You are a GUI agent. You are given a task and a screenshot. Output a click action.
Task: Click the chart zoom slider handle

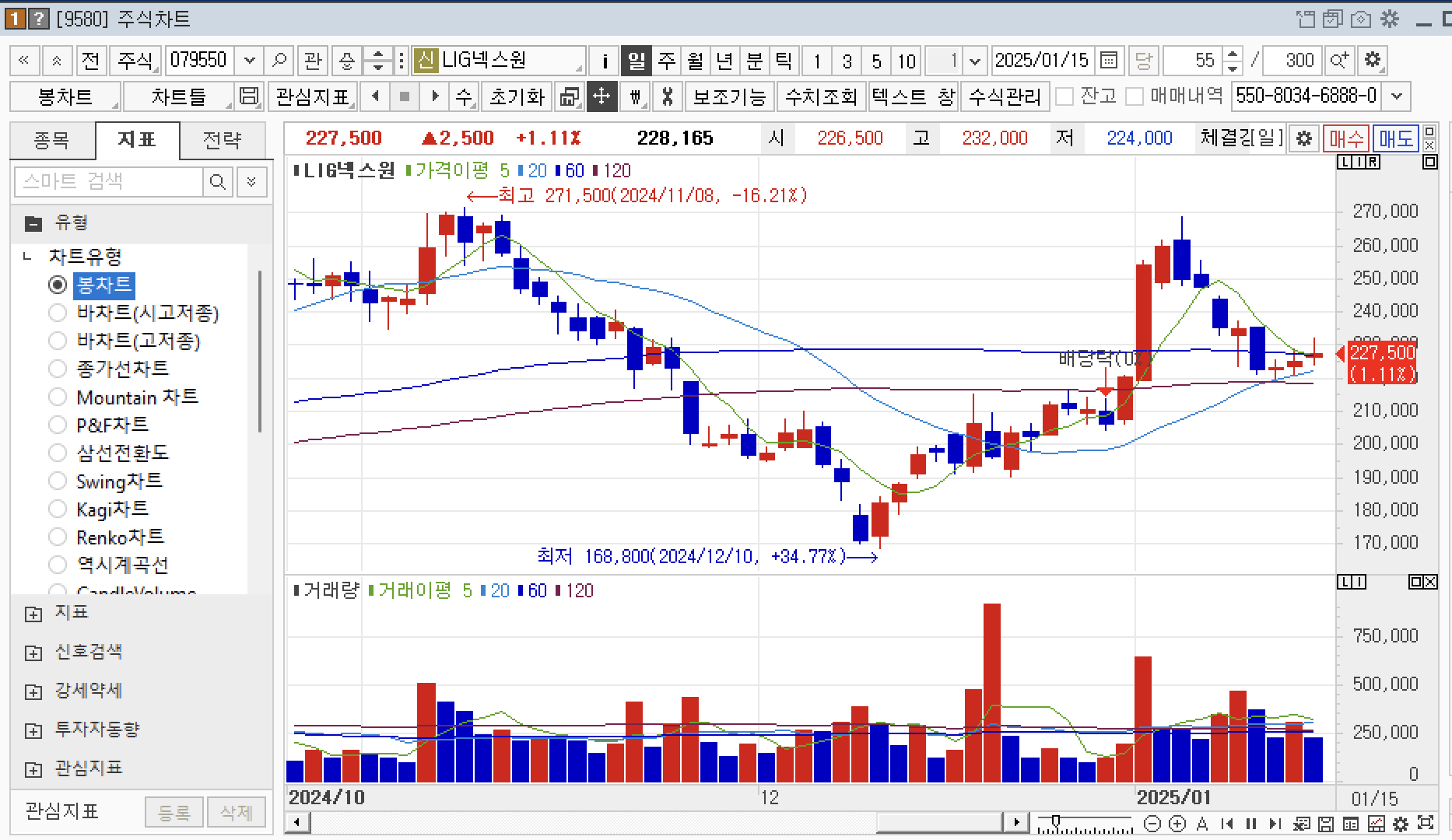pyautogui.click(x=1055, y=821)
